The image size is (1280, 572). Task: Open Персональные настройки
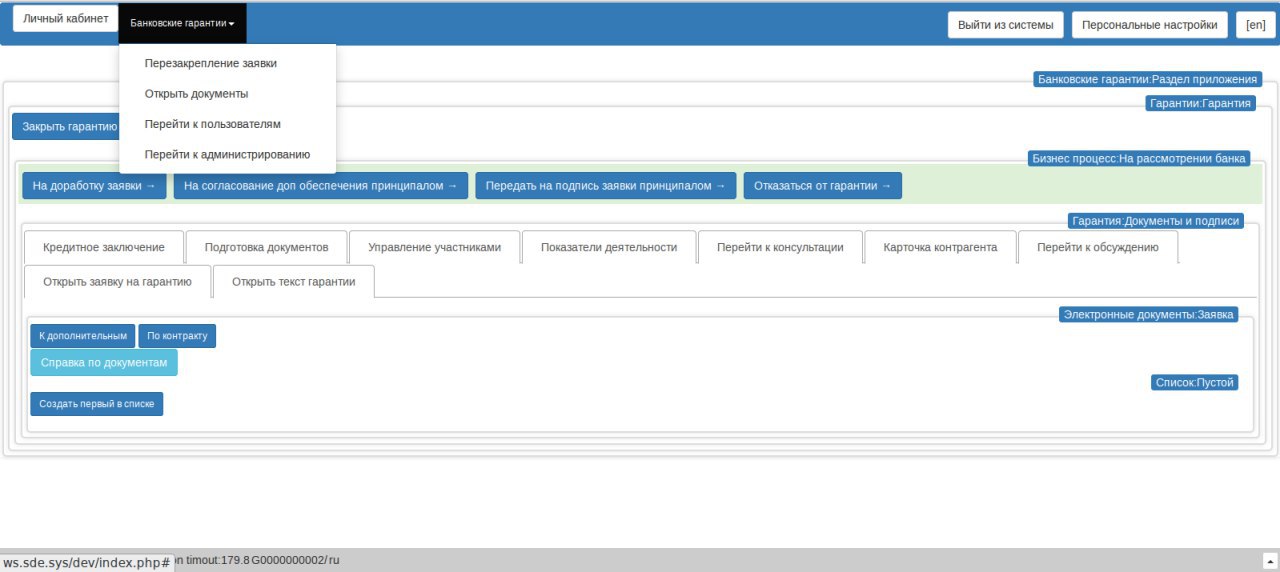1149,25
